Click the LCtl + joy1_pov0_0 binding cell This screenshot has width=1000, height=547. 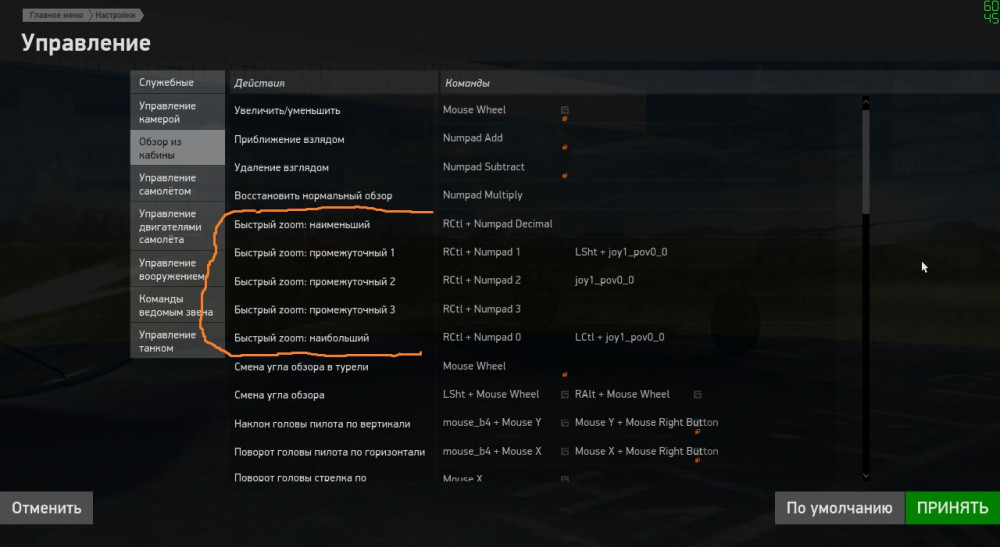[620, 338]
